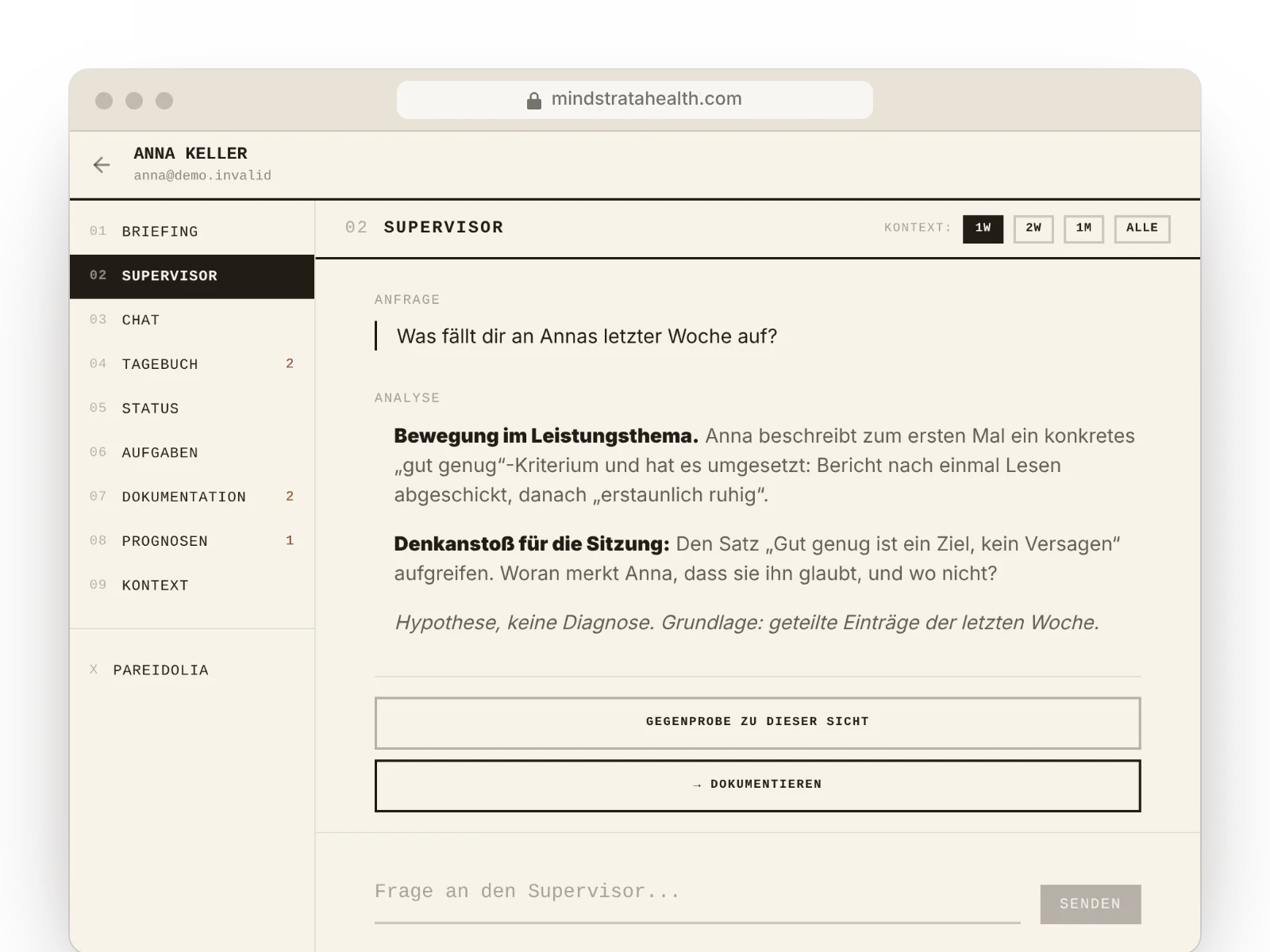Viewport: 1270px width, 952px height.
Task: Click the anna@demo.invalid email text
Action: pyautogui.click(x=202, y=175)
